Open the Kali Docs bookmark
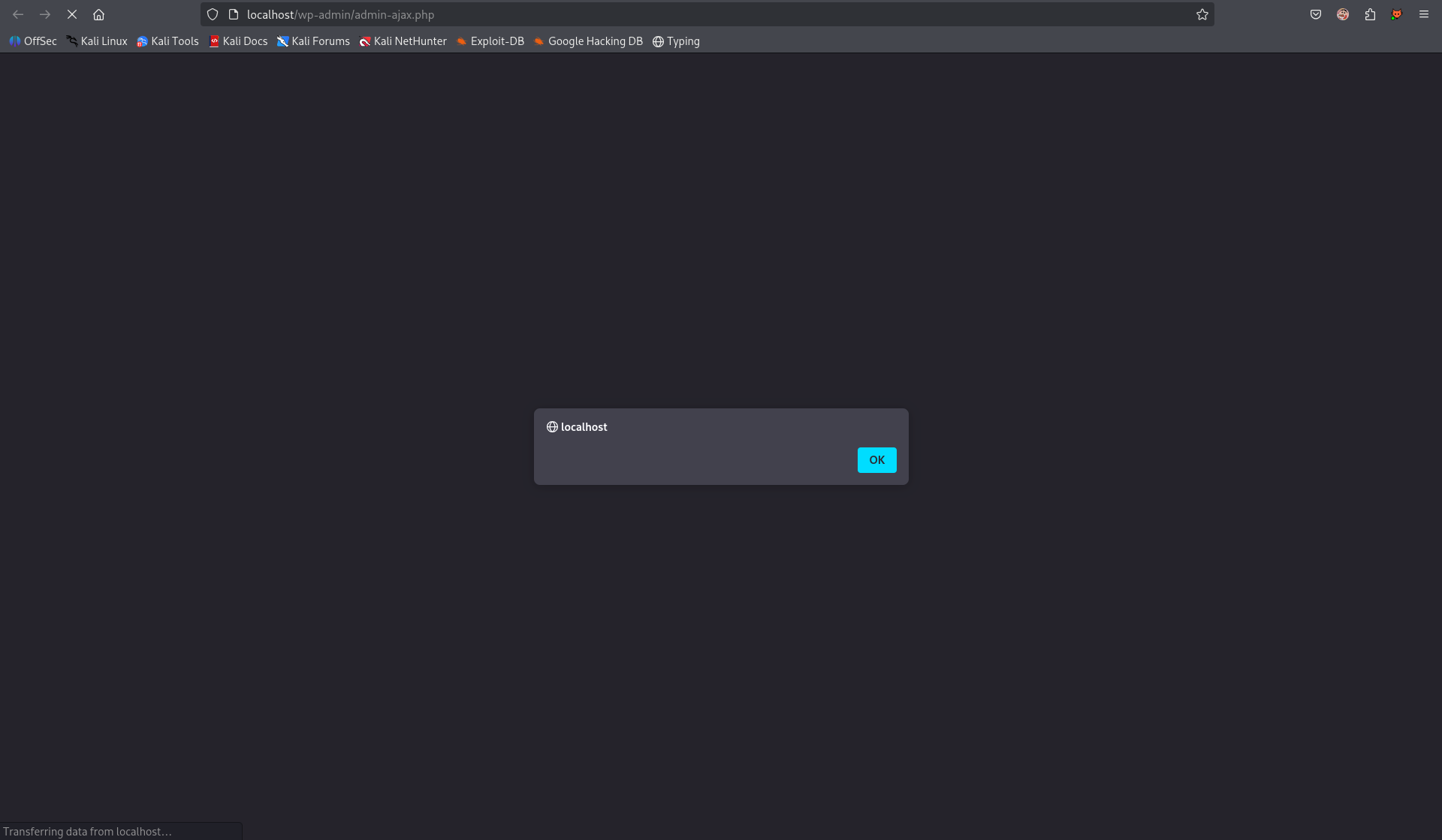The image size is (1442, 840). click(238, 41)
